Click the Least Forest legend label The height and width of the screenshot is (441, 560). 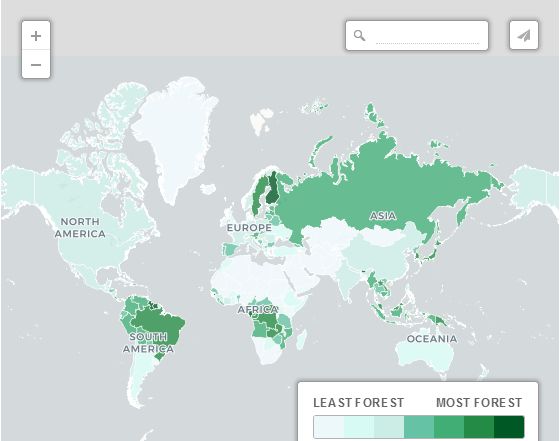[x=359, y=403]
